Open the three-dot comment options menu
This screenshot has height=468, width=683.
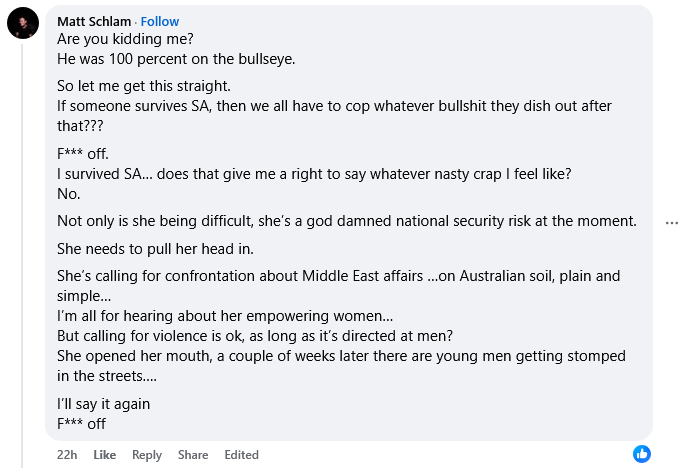tap(671, 223)
